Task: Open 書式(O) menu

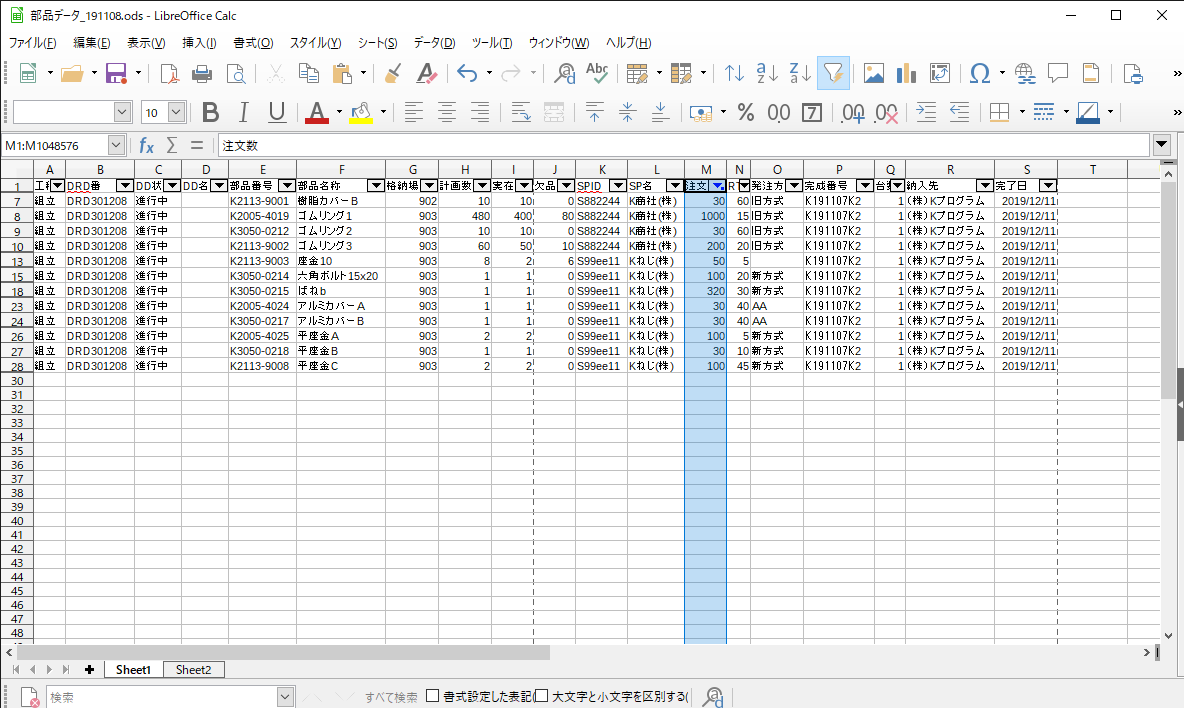Action: (253, 43)
